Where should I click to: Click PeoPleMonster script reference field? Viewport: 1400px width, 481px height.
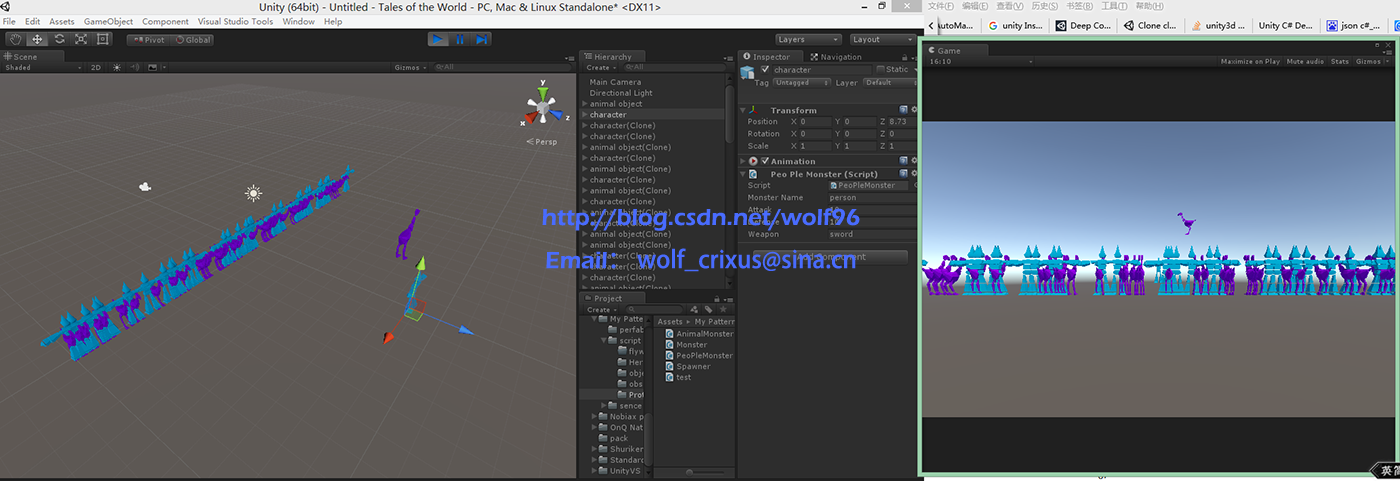[868, 185]
